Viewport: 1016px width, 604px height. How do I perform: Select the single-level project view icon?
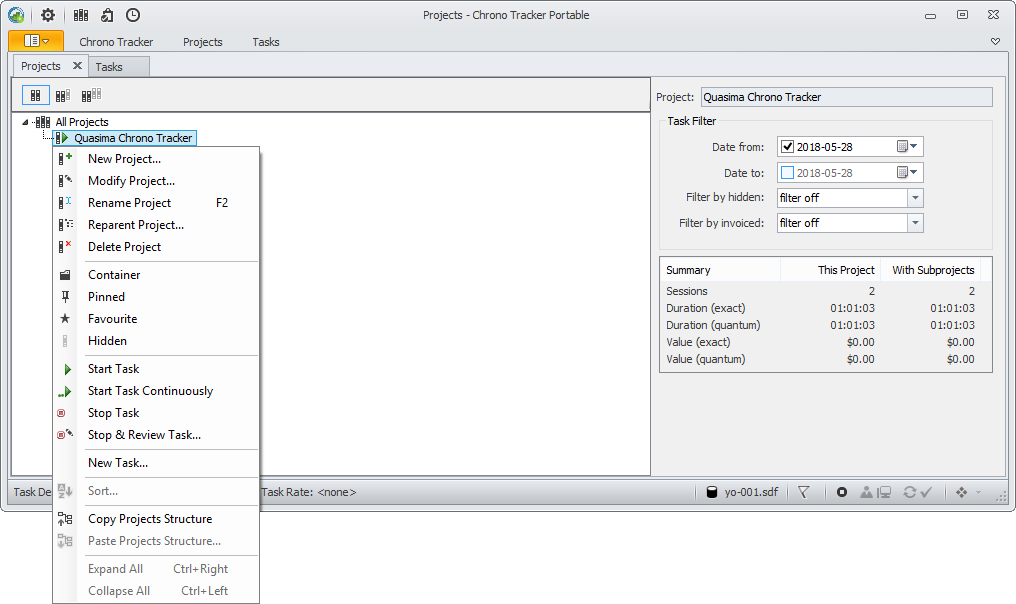(36, 95)
